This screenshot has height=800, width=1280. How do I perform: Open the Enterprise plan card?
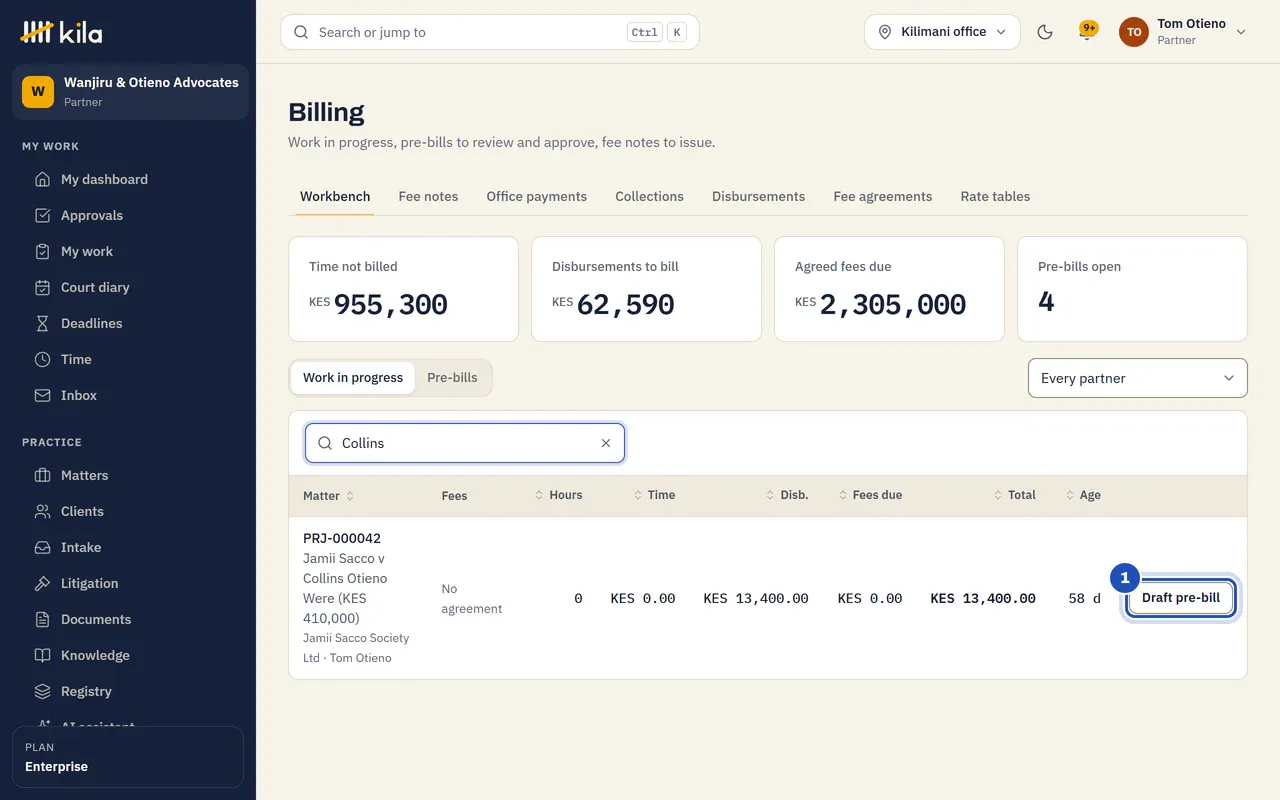pos(128,757)
